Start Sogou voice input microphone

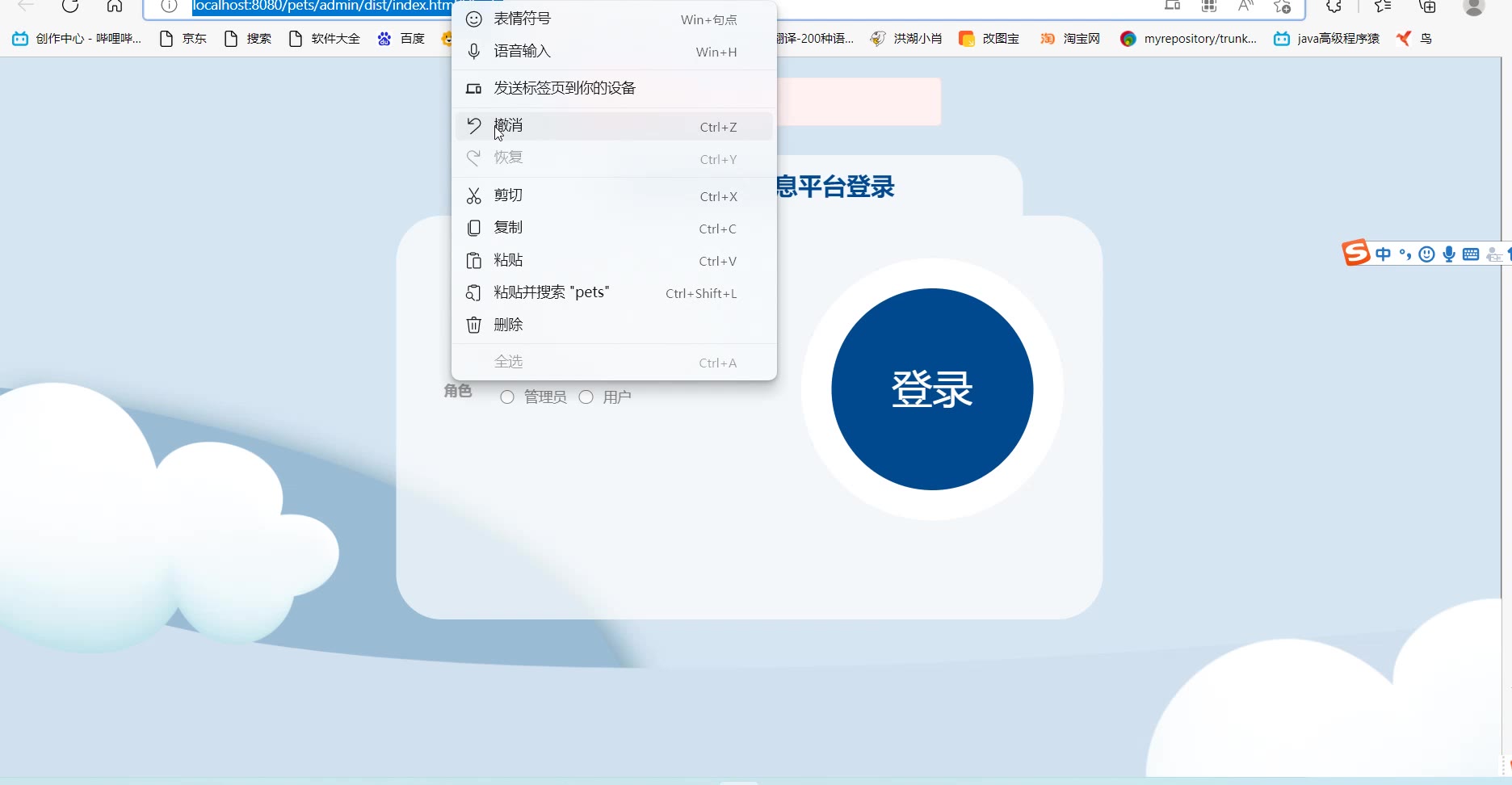(x=1449, y=254)
